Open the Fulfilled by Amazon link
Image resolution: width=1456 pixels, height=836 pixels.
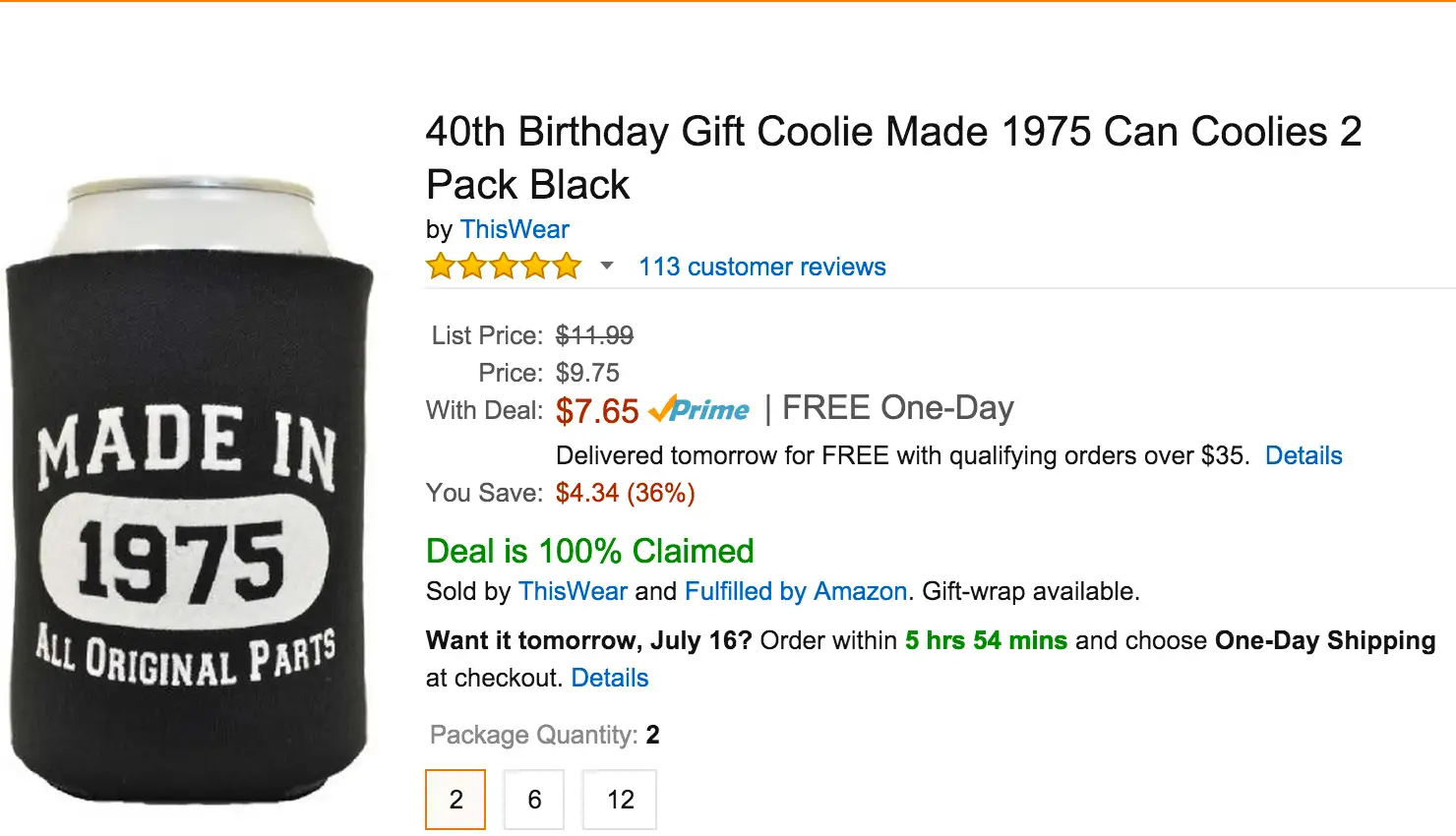[x=795, y=591]
